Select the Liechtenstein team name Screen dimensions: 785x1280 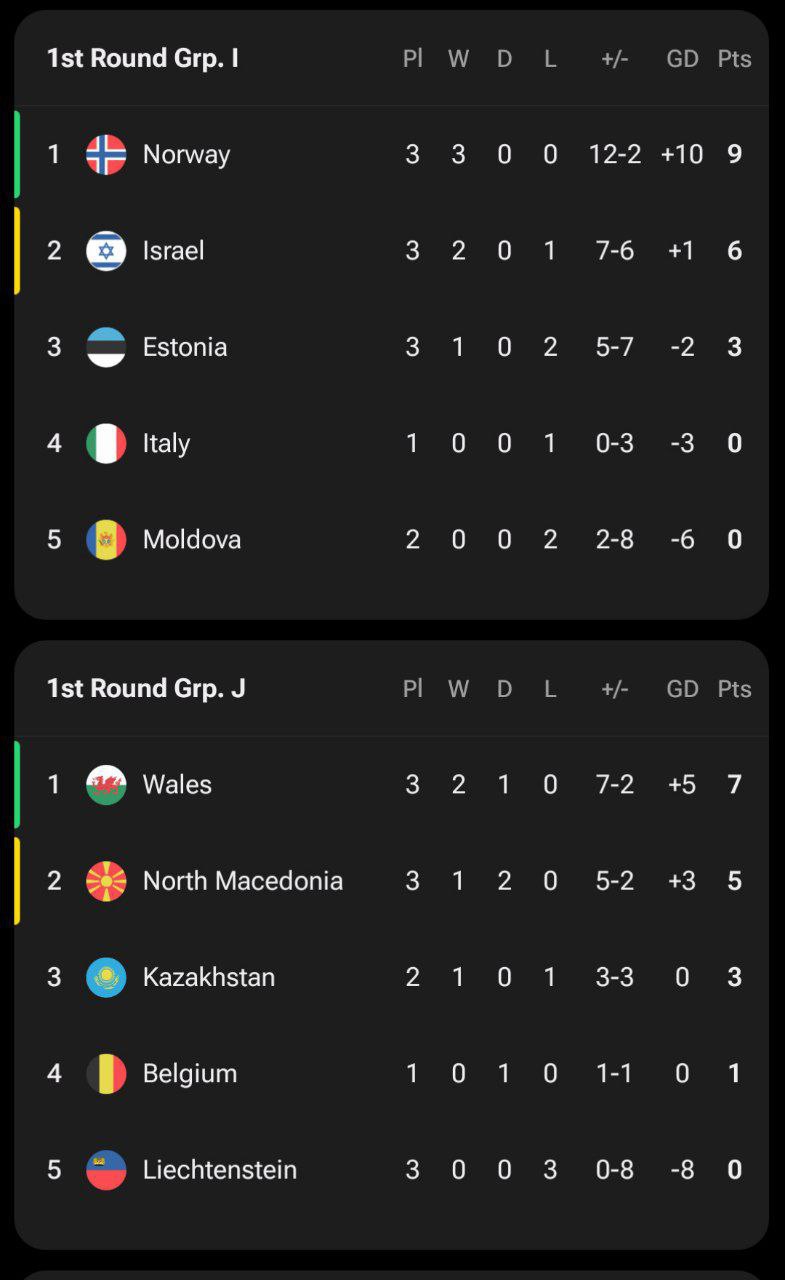pyautogui.click(x=219, y=1170)
